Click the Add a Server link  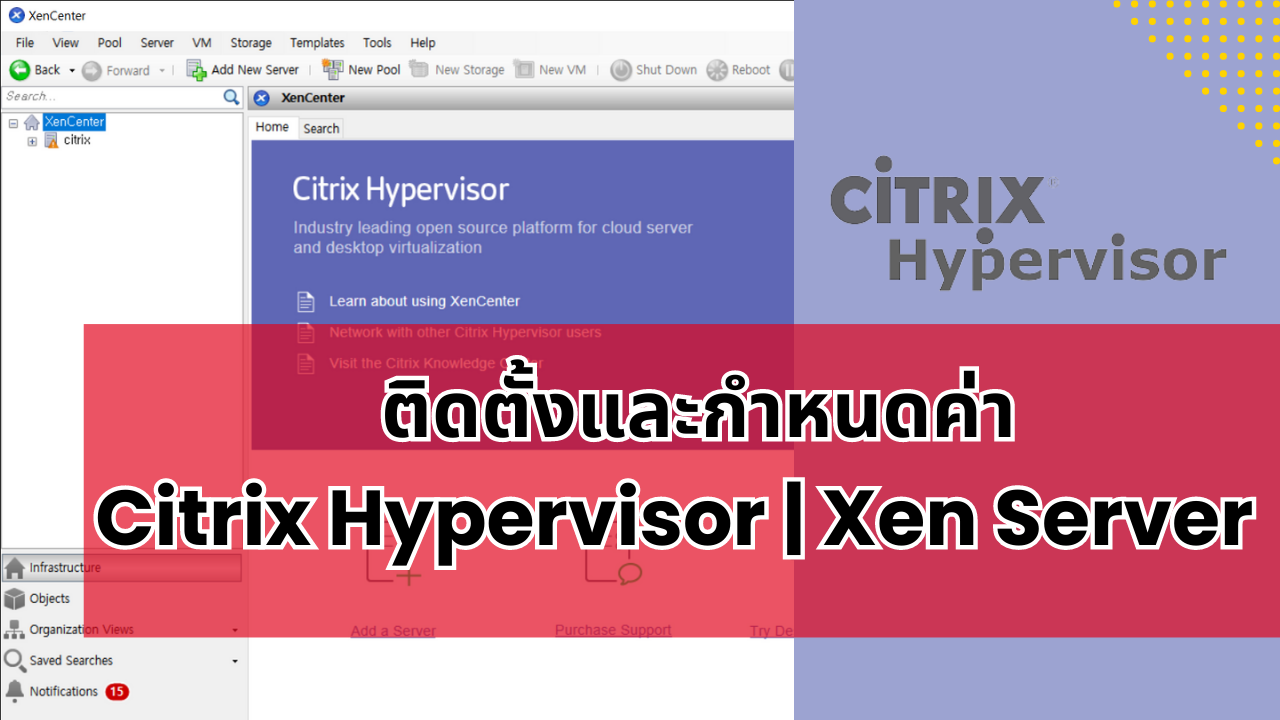click(x=393, y=631)
